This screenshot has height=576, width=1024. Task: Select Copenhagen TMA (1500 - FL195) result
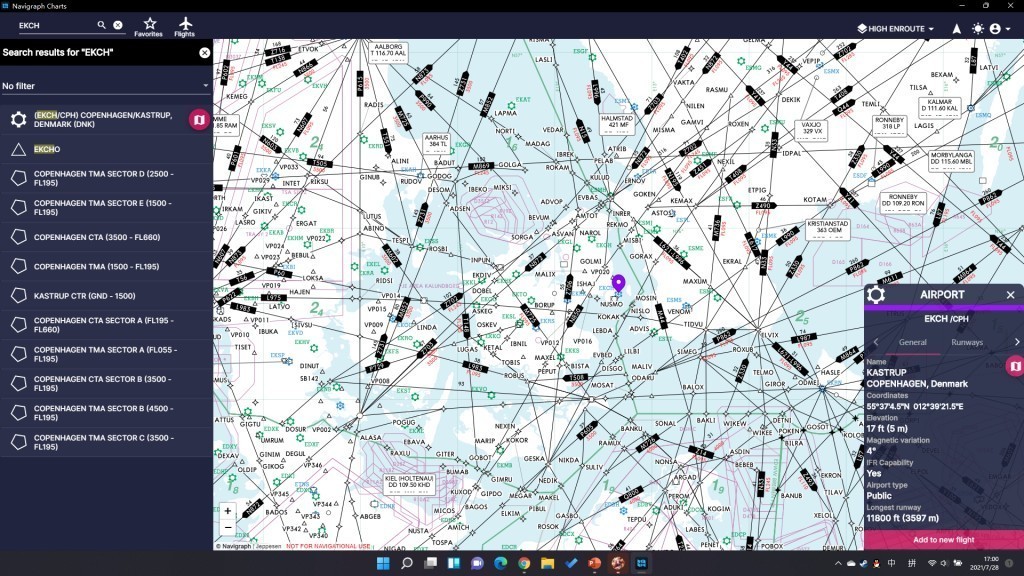coord(106,266)
